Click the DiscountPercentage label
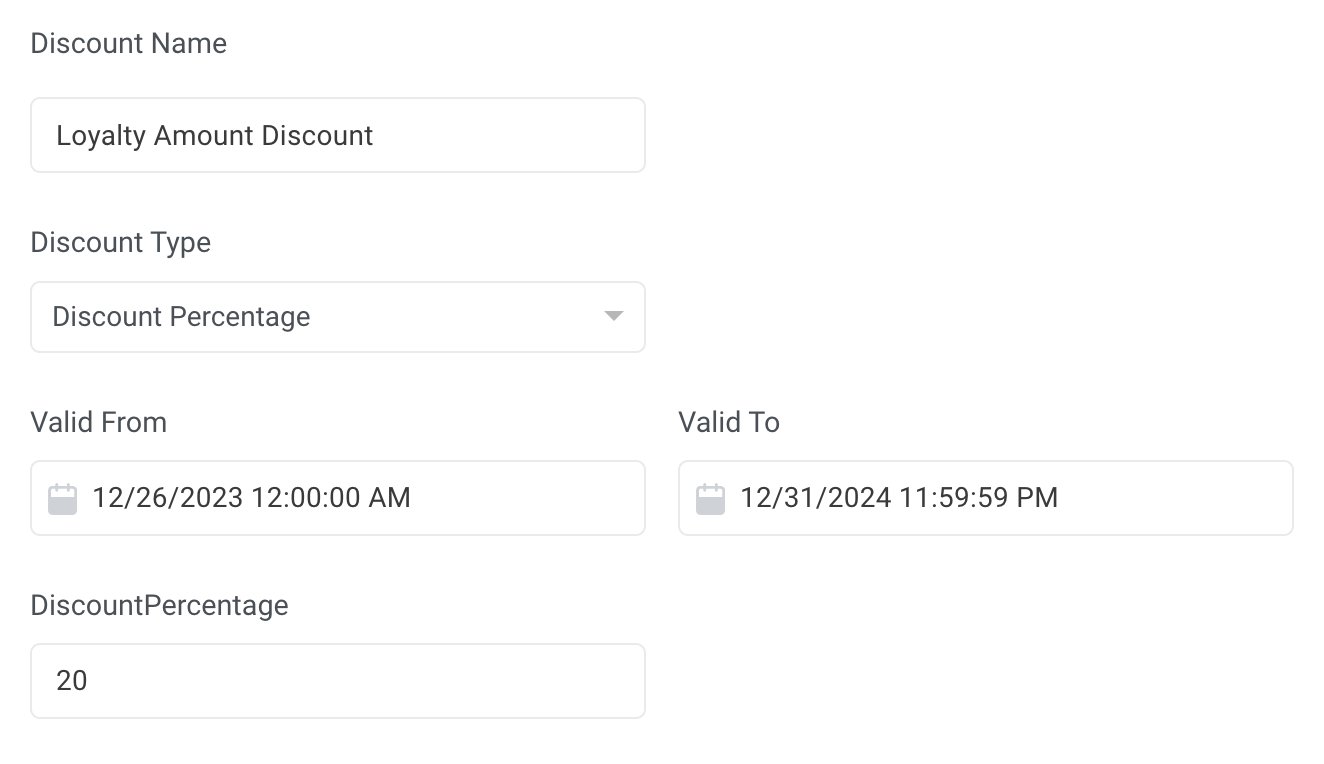 [160, 606]
